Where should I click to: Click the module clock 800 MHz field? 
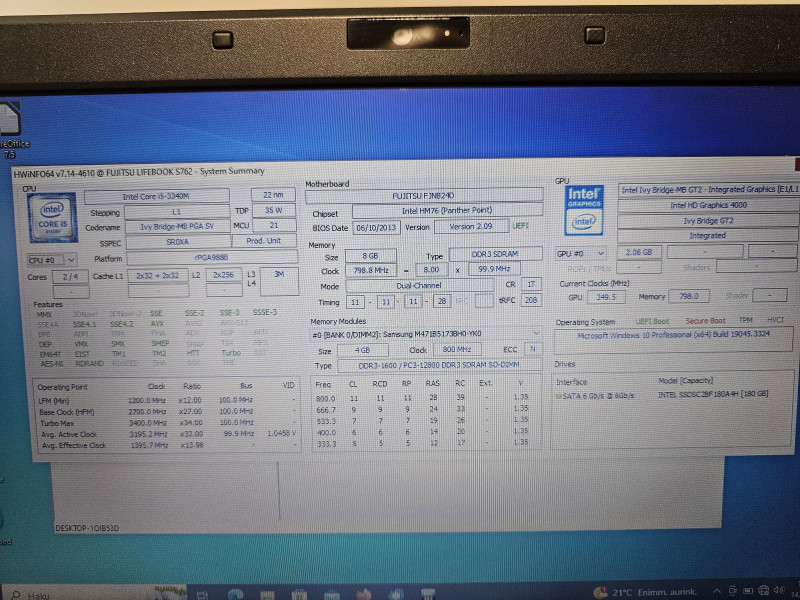(457, 349)
